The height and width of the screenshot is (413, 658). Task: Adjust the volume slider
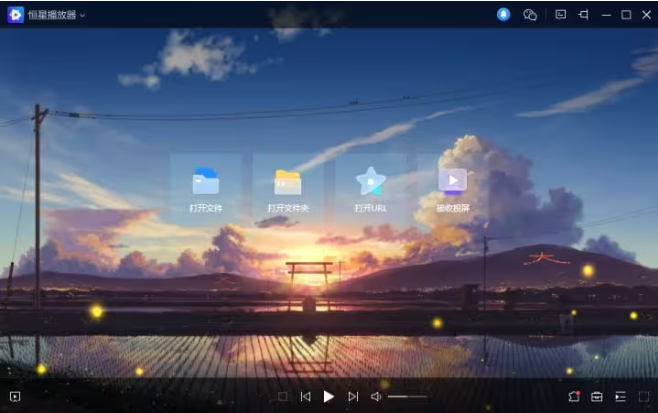click(407, 397)
